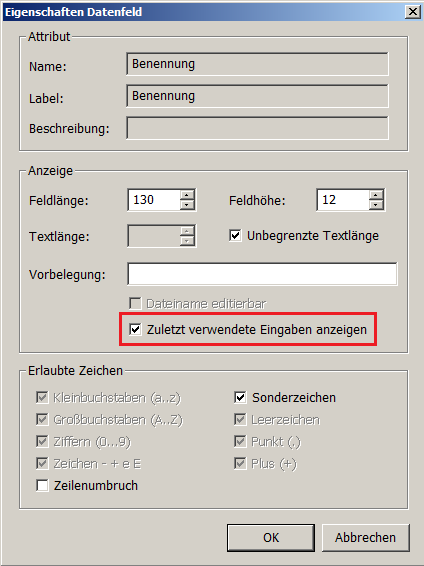Cancel the dialog with Abbrechen
Screen dimensions: 424x566
point(366,537)
